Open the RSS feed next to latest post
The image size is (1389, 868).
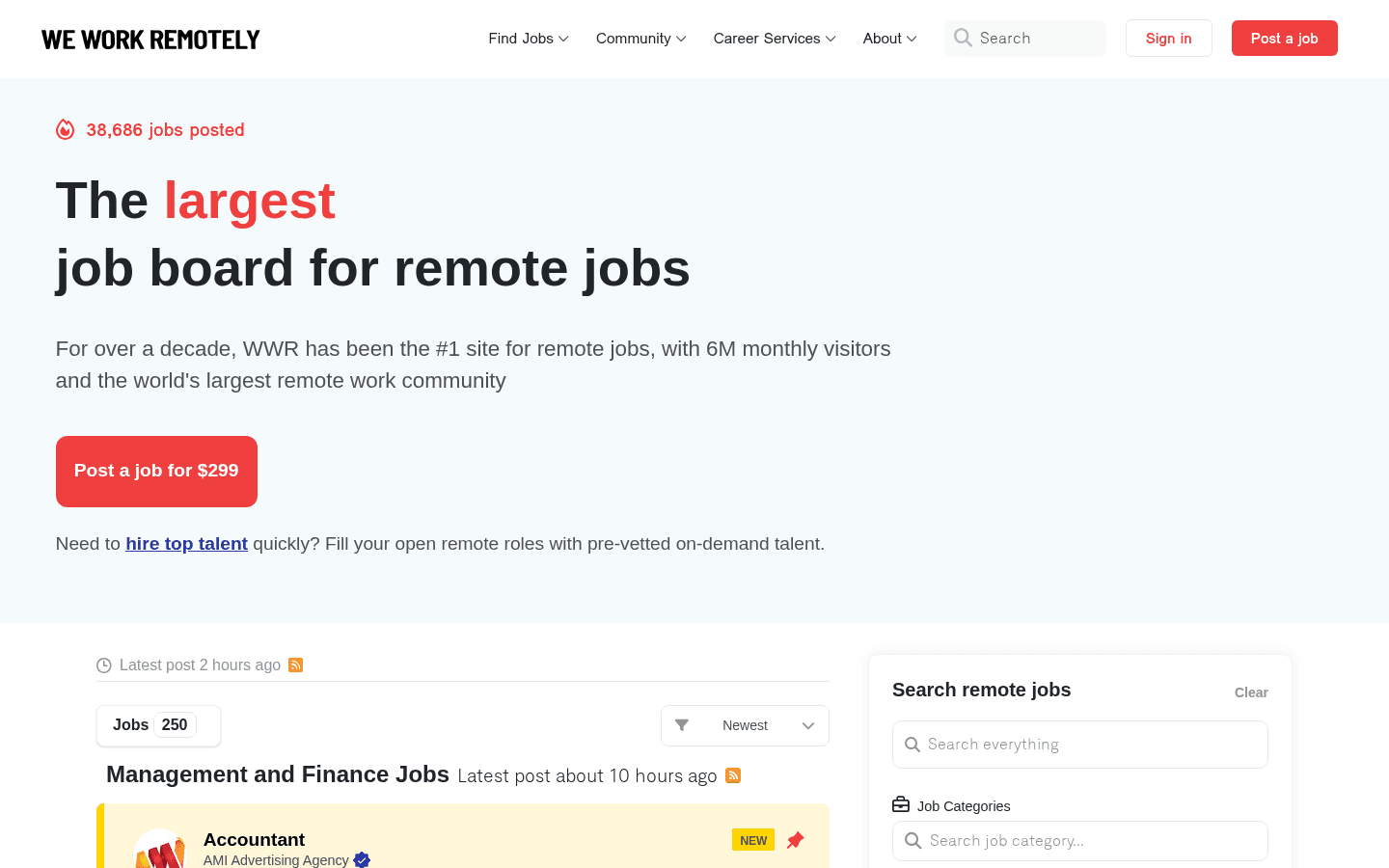click(x=295, y=665)
